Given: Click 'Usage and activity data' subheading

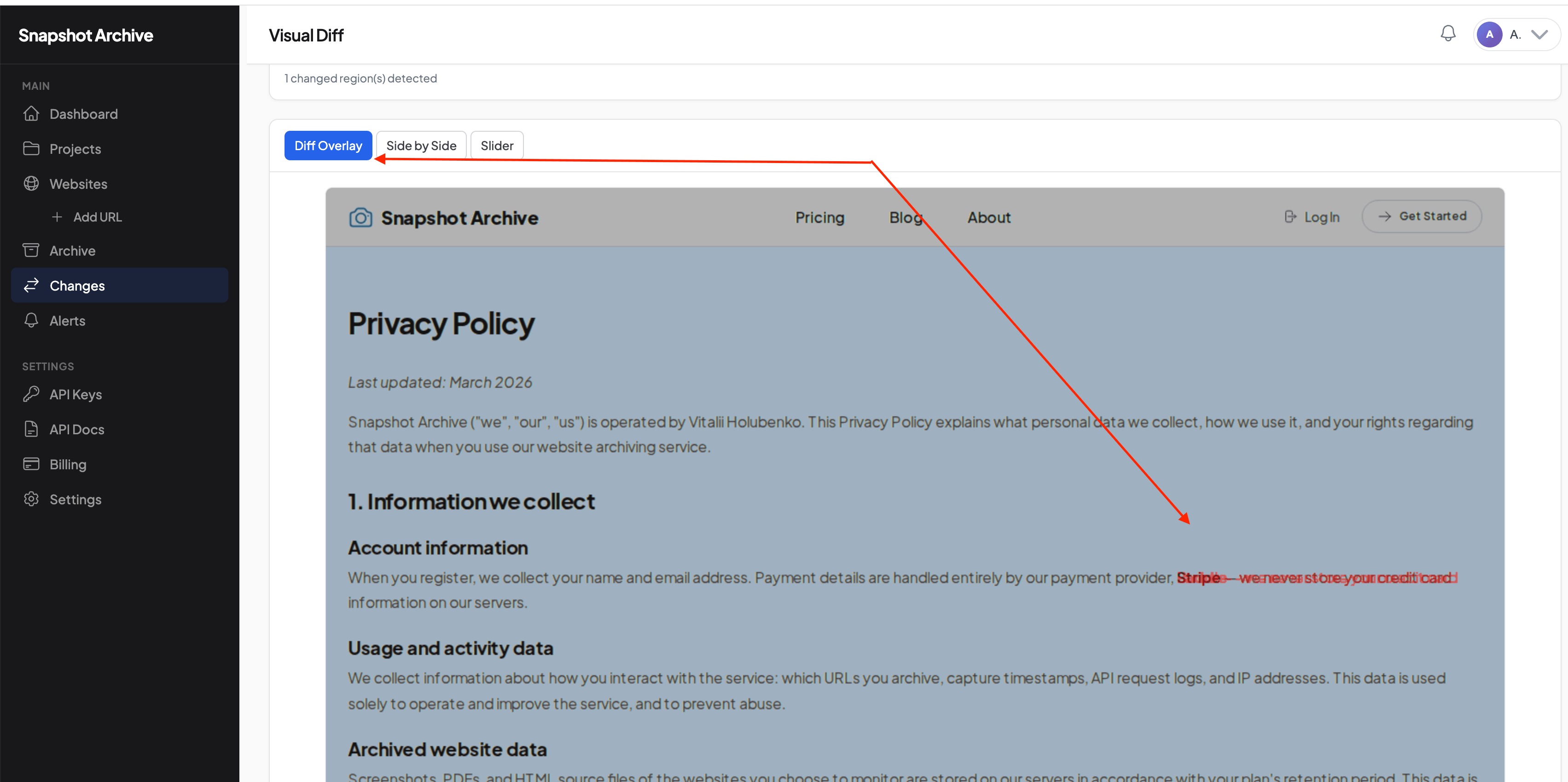Looking at the screenshot, I should point(450,648).
